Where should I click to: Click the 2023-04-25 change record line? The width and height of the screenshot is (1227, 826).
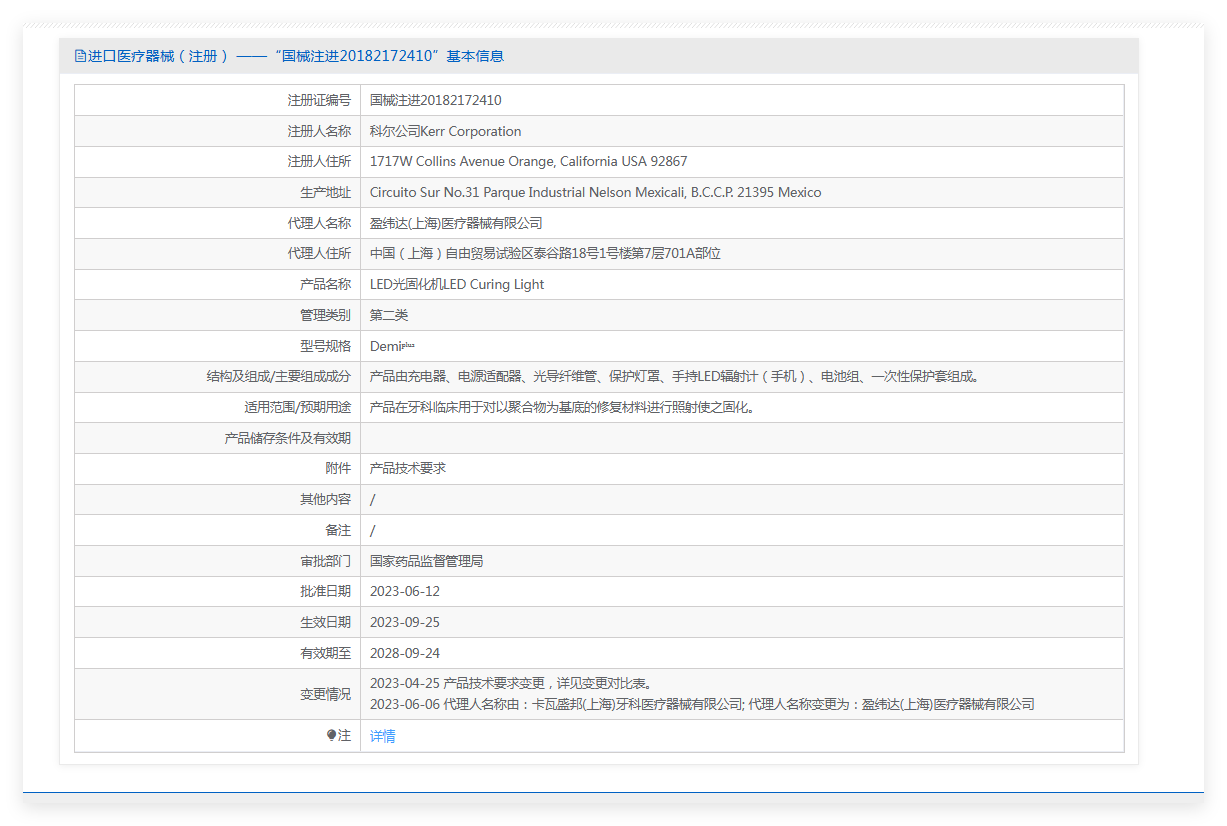pos(513,684)
